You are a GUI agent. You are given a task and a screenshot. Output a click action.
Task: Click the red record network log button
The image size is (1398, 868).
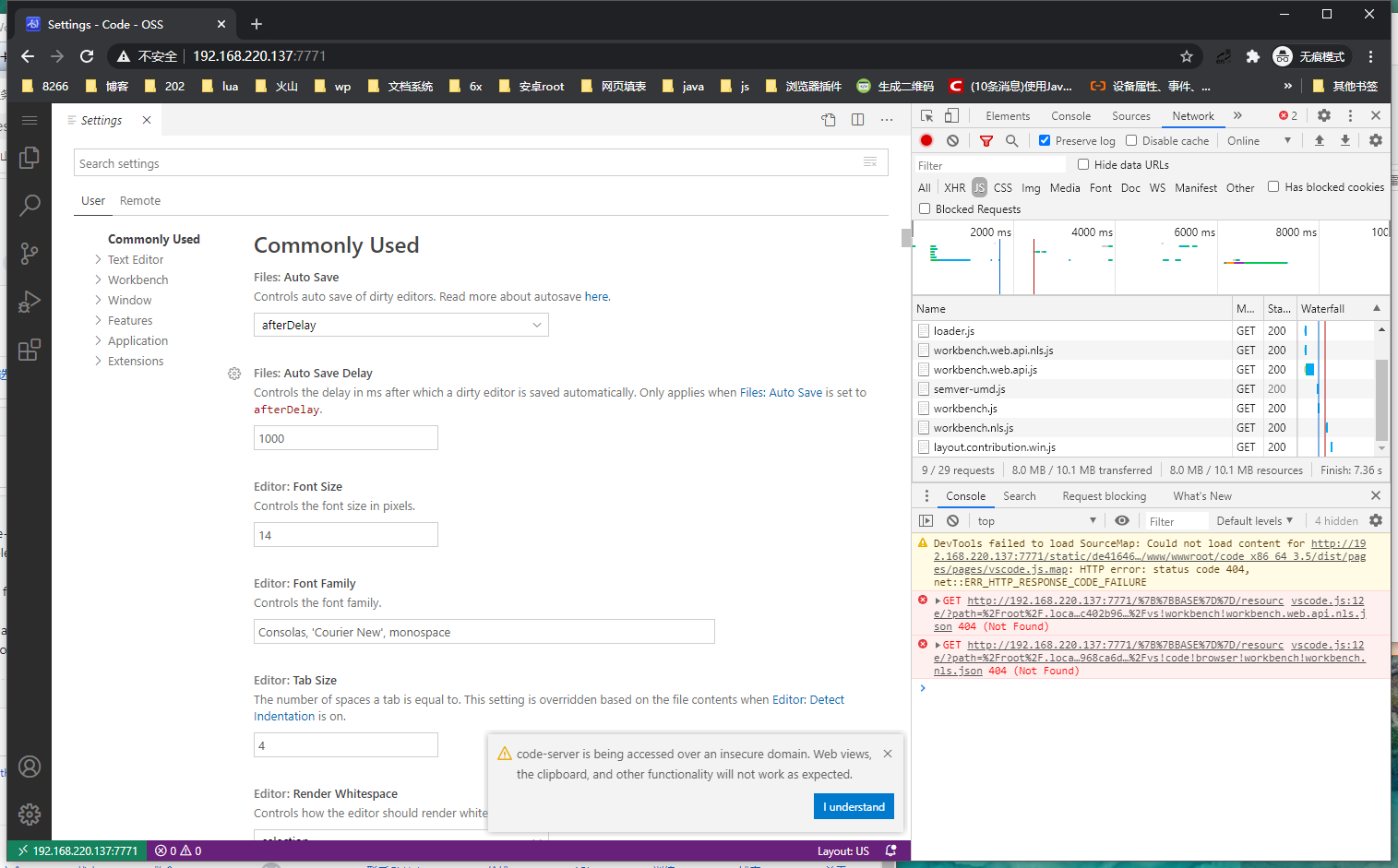pos(926,140)
